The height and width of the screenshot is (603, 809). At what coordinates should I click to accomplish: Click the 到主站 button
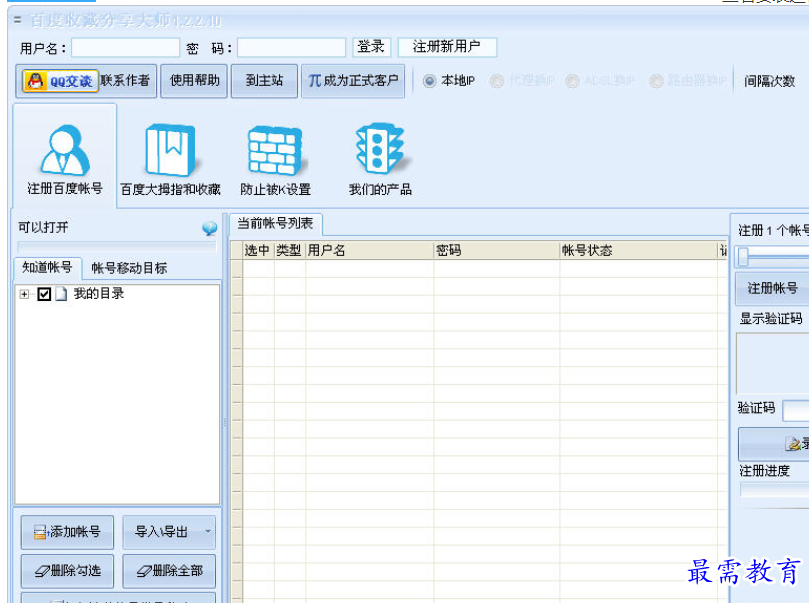click(x=264, y=80)
